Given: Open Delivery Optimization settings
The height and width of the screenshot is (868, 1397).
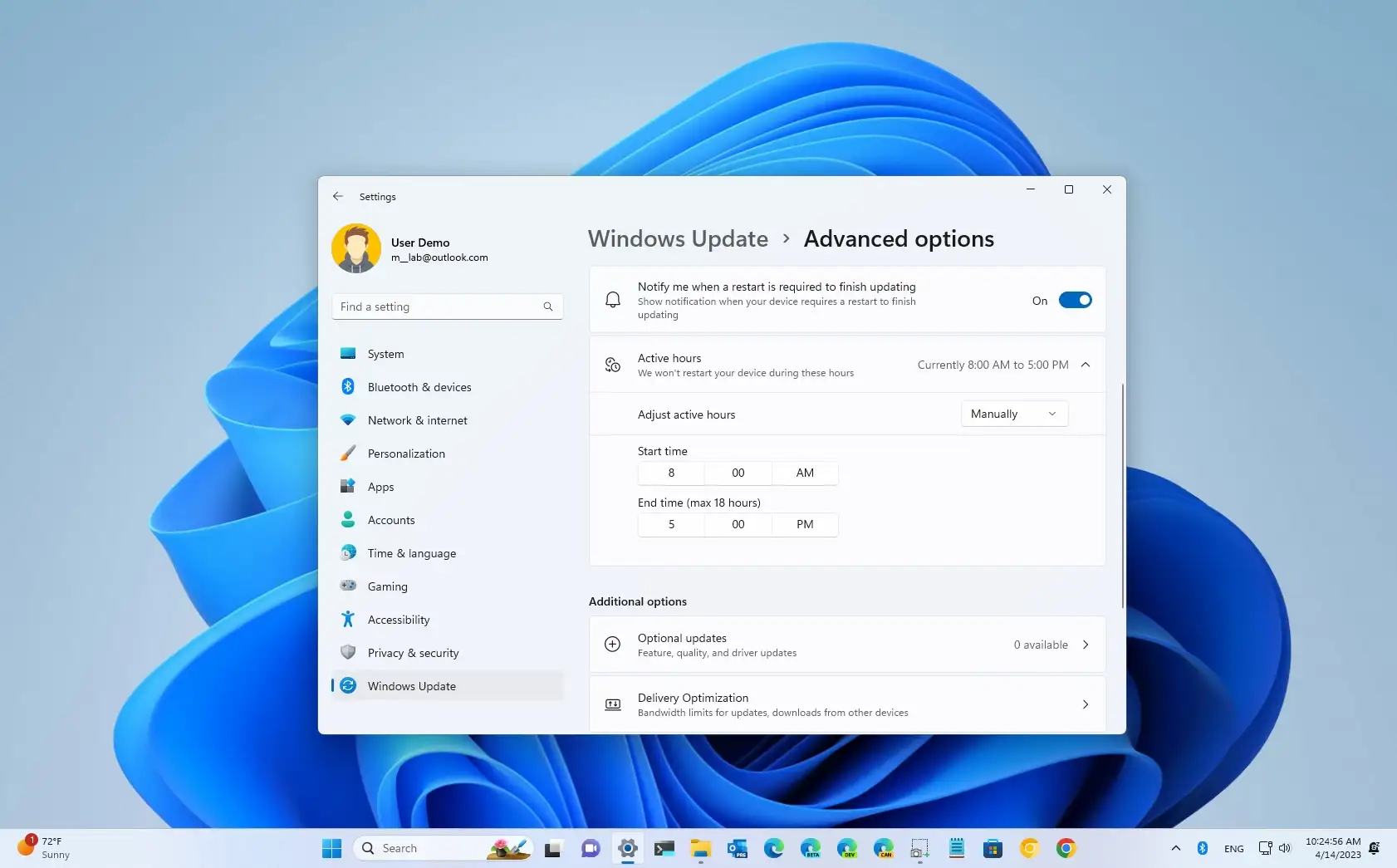Looking at the screenshot, I should point(847,704).
